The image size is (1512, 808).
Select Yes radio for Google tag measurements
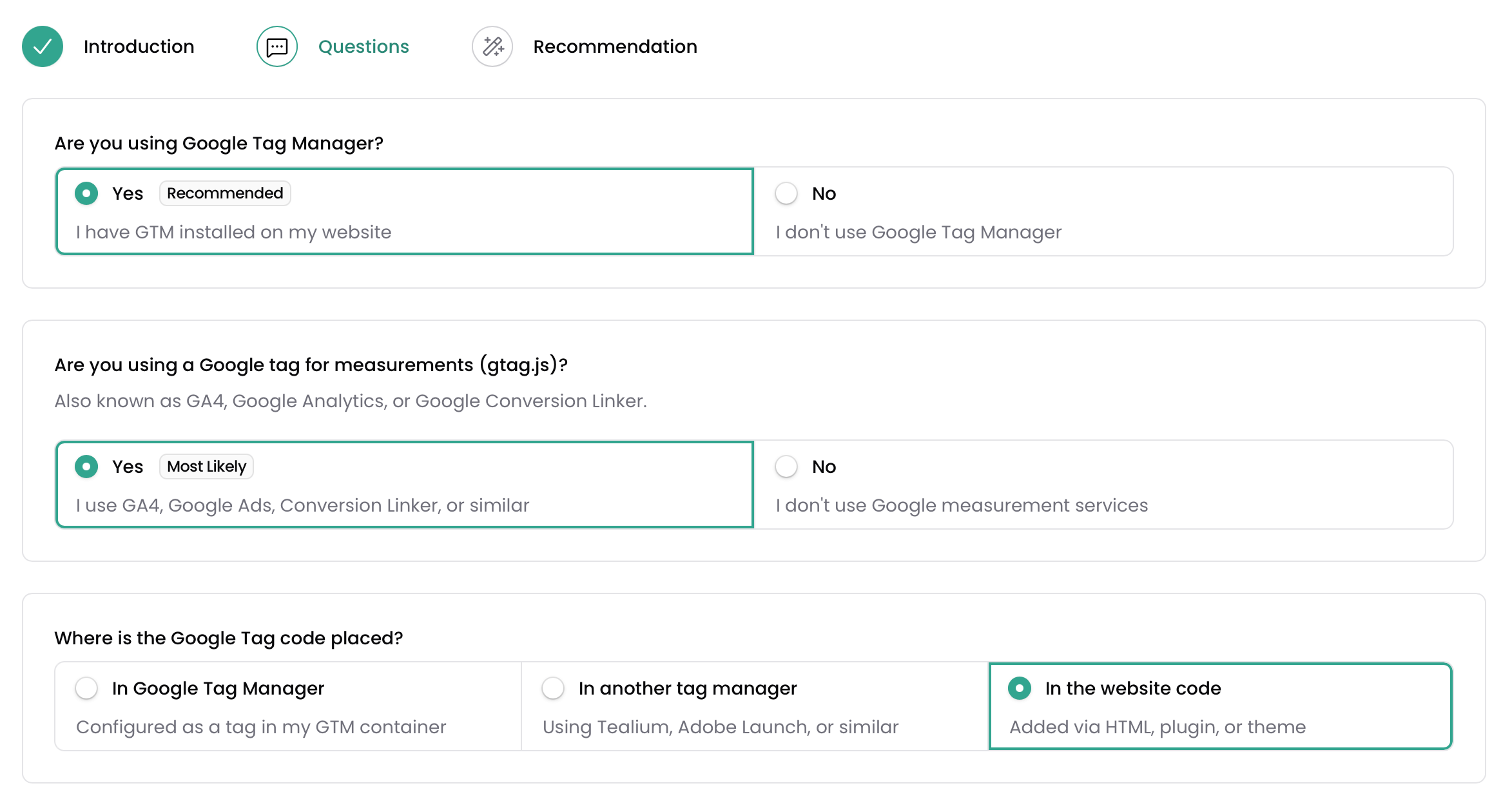[x=86, y=467]
